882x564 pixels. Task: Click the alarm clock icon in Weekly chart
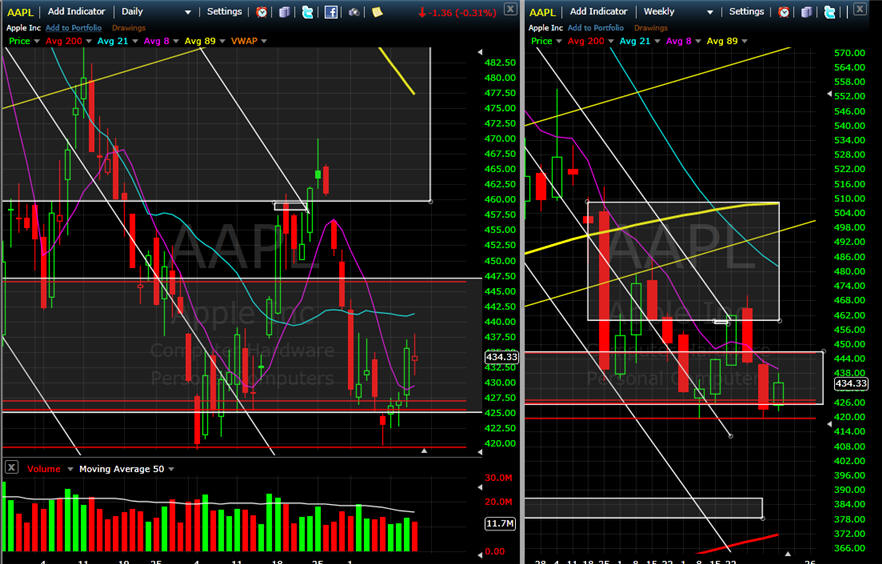(x=784, y=12)
